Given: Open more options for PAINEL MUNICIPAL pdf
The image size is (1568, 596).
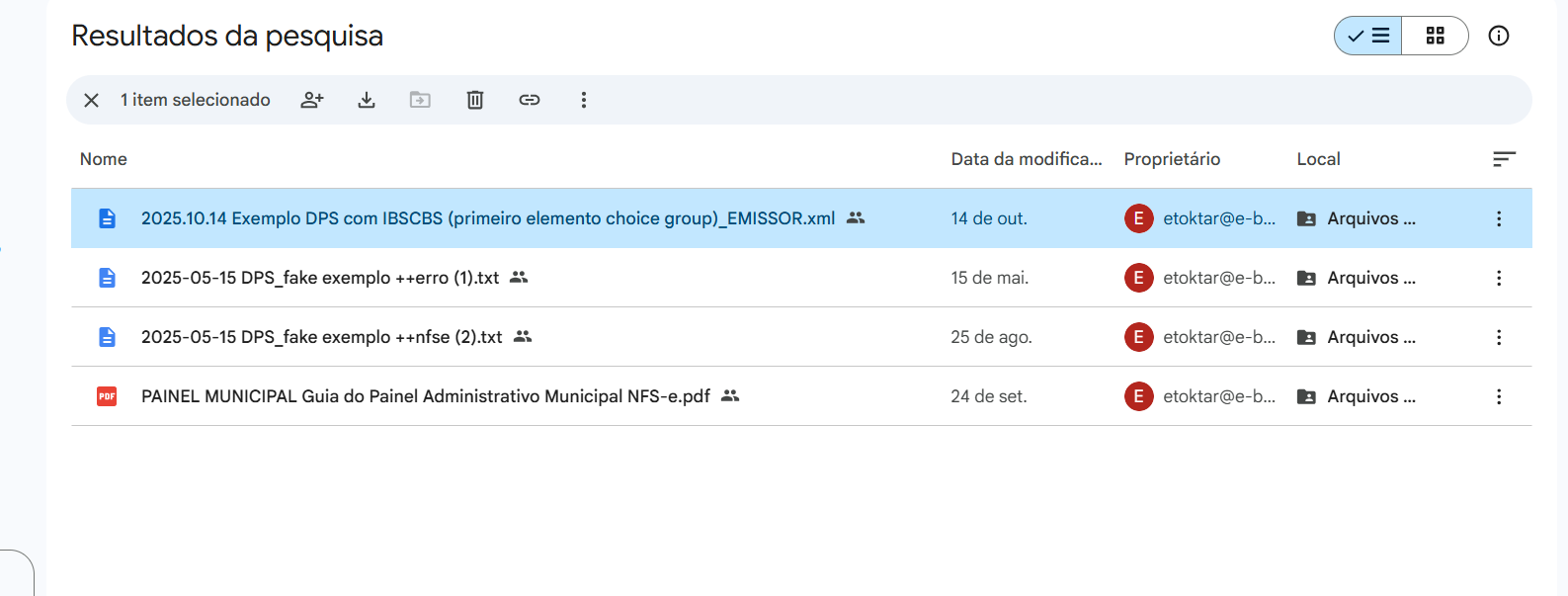Looking at the screenshot, I should pyautogui.click(x=1499, y=396).
